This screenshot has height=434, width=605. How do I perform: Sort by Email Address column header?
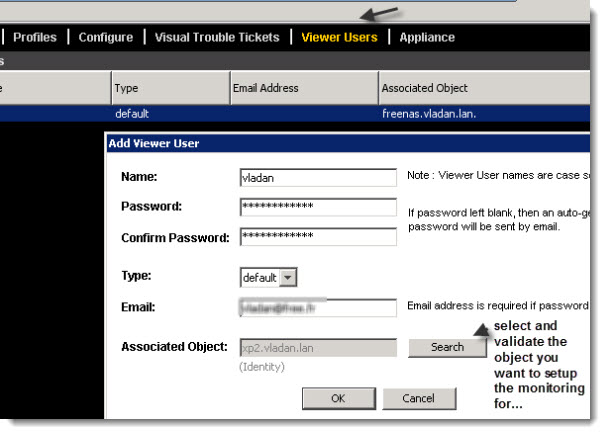[x=304, y=88]
